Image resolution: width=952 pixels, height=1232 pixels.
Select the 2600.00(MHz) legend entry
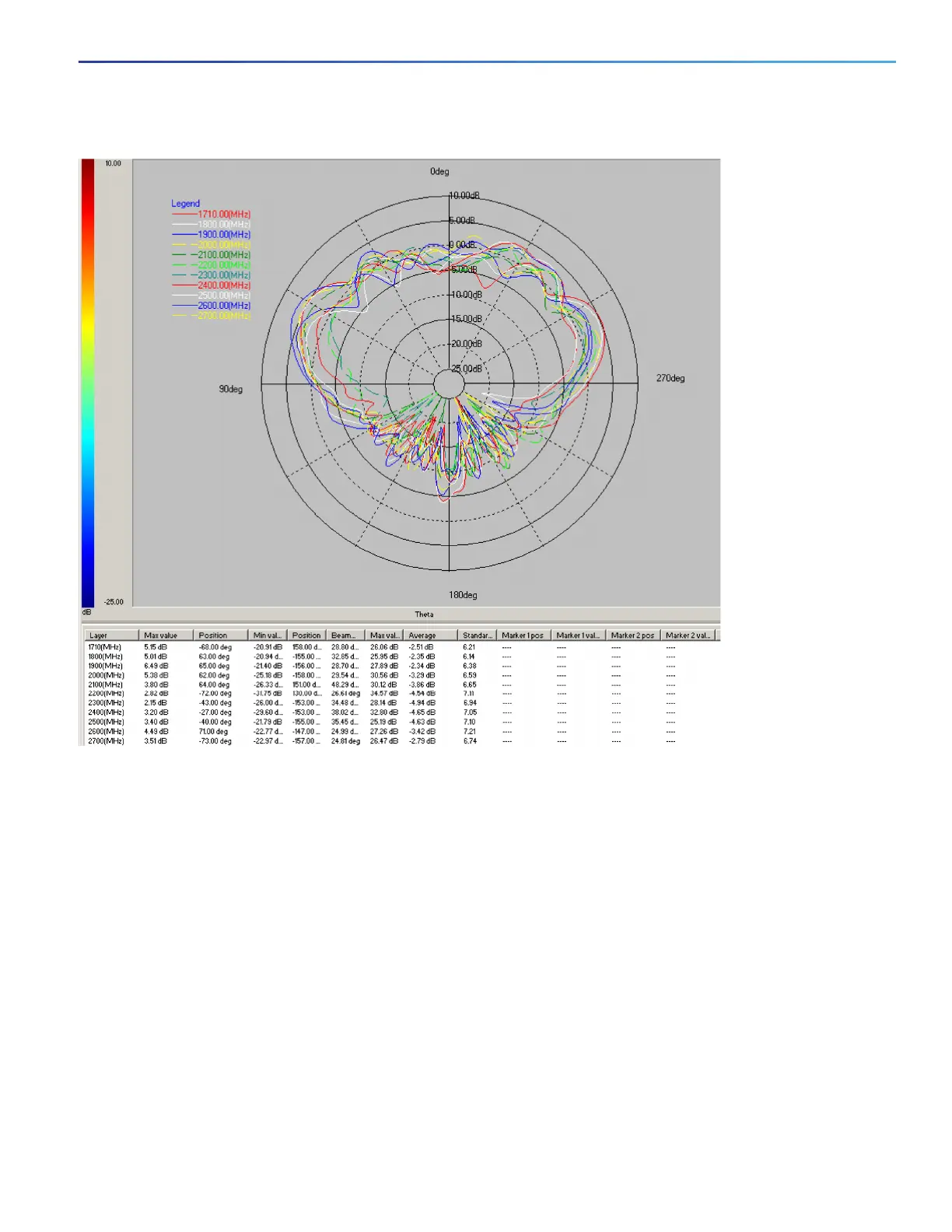[212, 306]
